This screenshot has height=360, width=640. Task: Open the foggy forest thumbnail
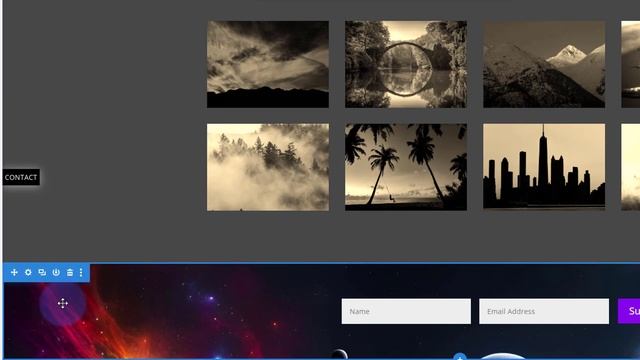[268, 167]
